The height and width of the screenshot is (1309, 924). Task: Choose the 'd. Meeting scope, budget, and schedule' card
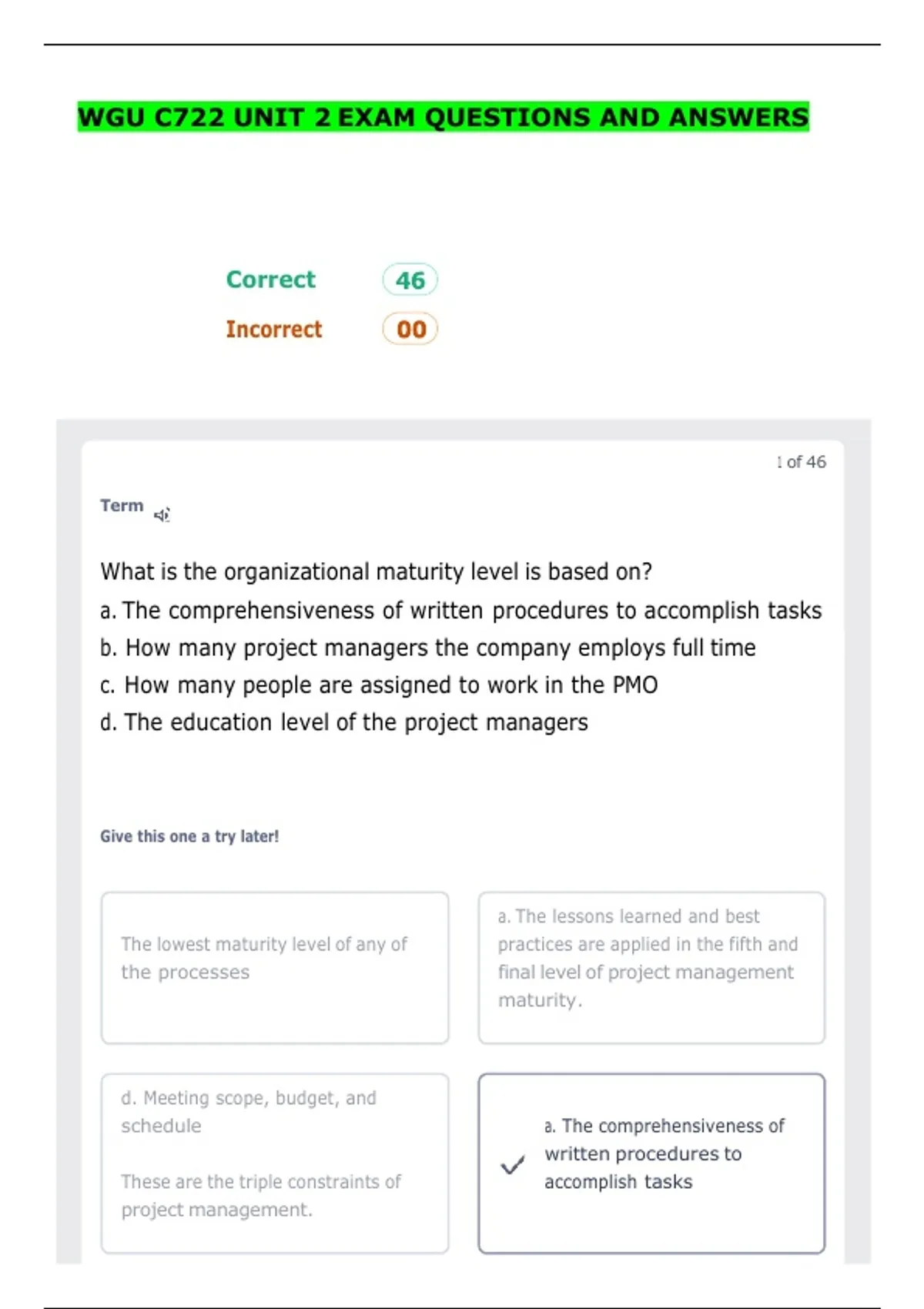275,1163
